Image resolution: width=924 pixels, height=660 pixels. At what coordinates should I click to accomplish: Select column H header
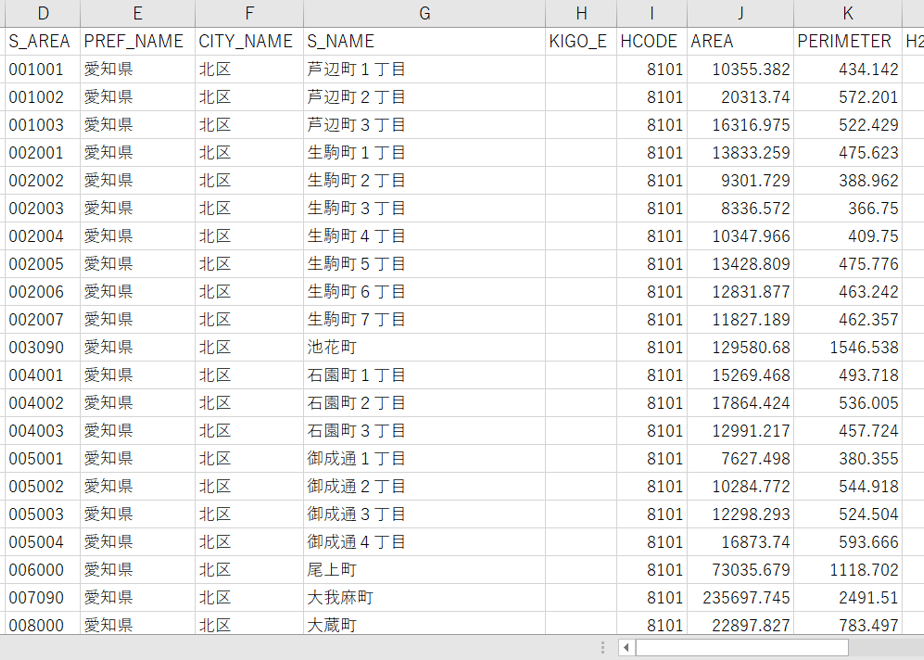click(x=581, y=14)
